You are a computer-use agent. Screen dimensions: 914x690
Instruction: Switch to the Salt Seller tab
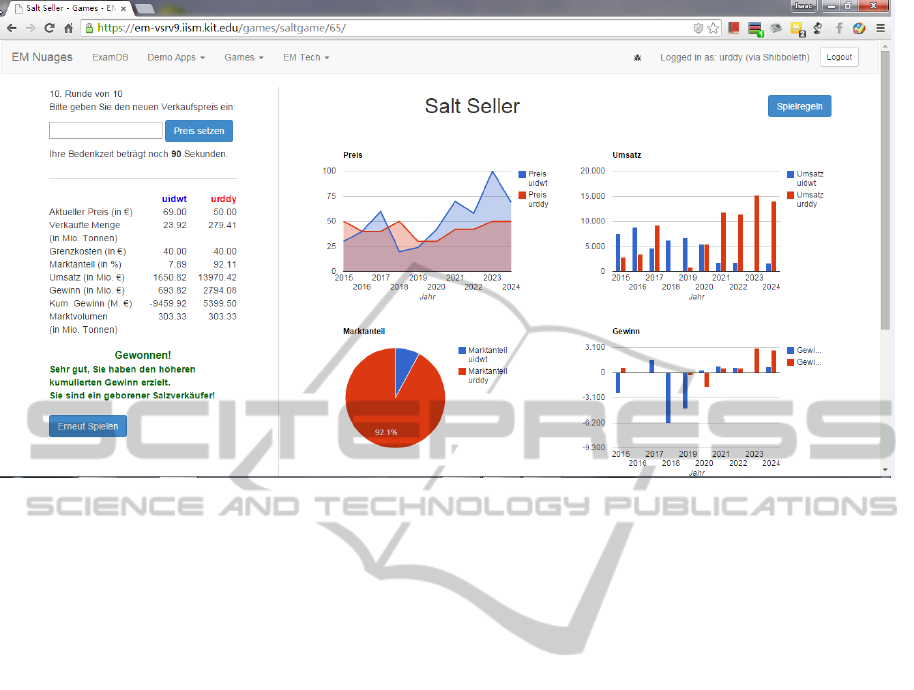66,8
